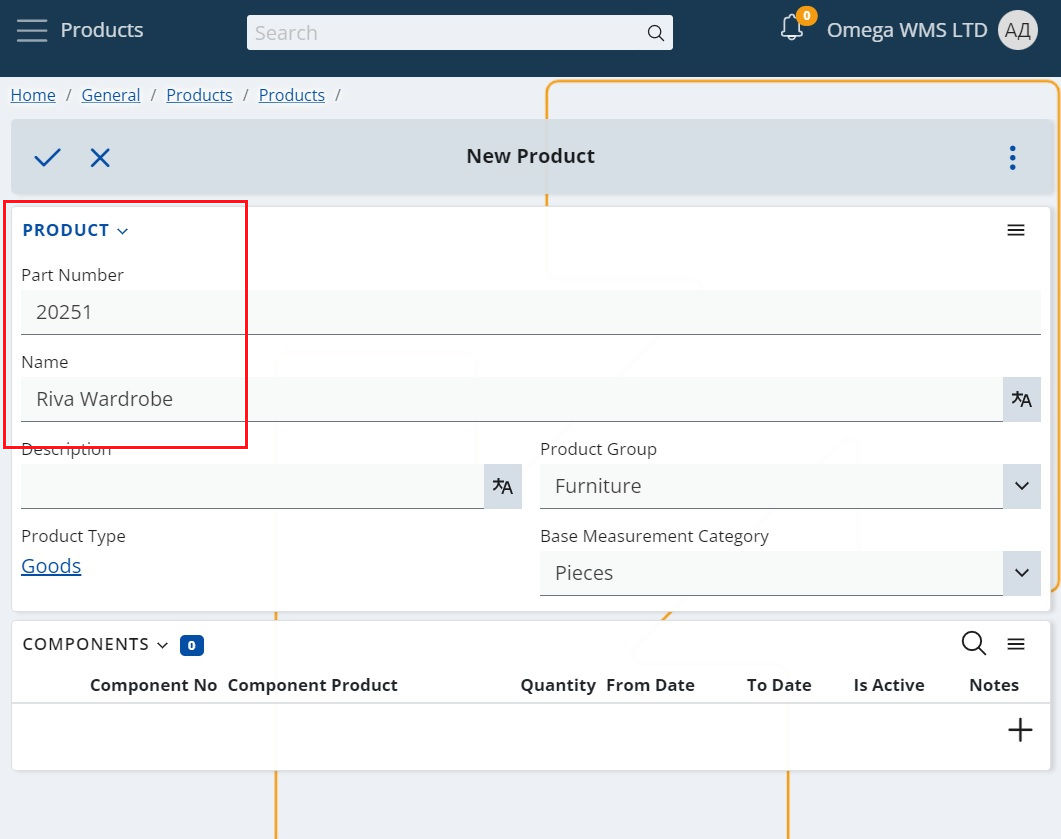Click the Component Product column header
This screenshot has height=839, width=1061.
[313, 685]
